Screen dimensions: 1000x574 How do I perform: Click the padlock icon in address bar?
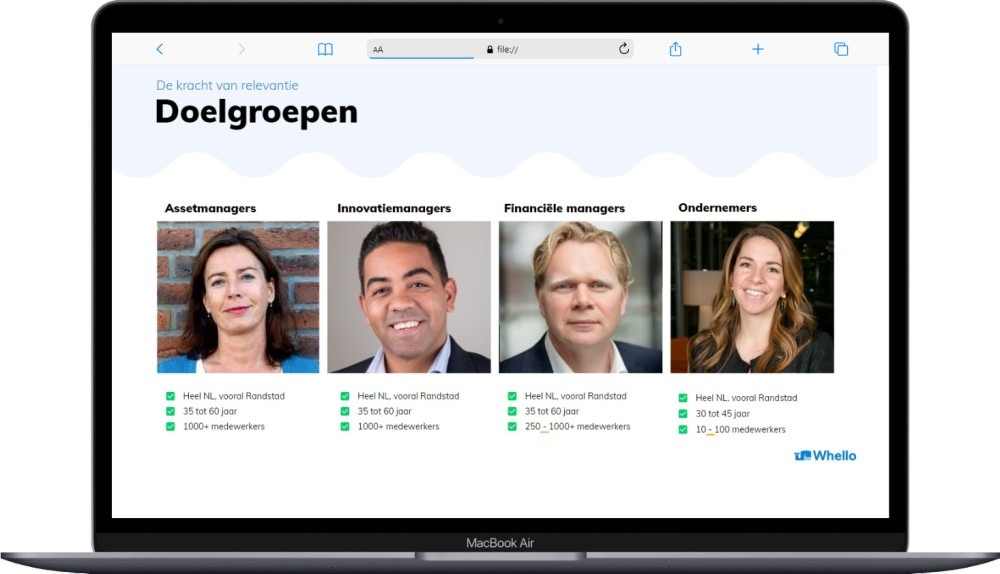pyautogui.click(x=490, y=49)
